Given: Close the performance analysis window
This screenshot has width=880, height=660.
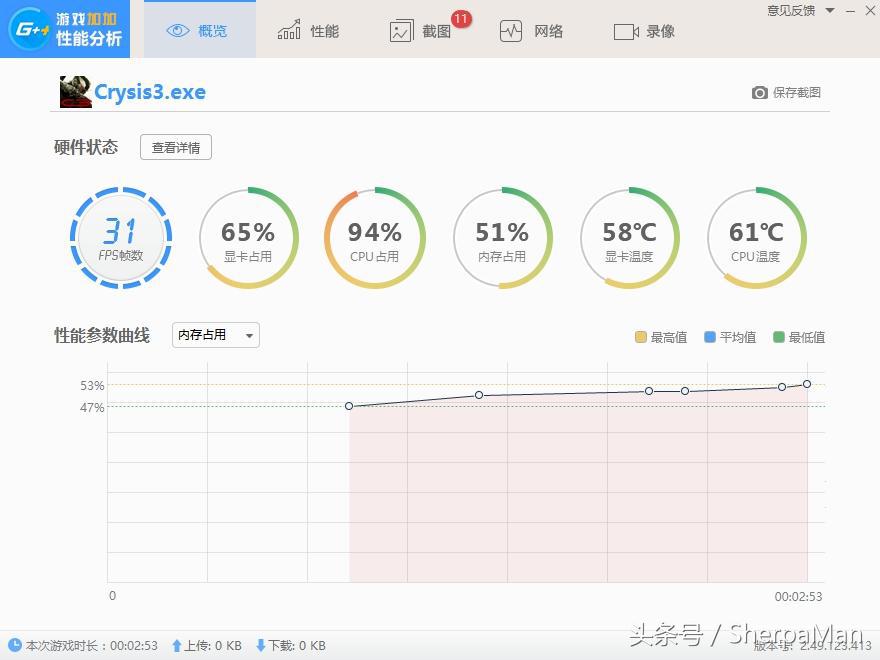Looking at the screenshot, I should [x=870, y=10].
